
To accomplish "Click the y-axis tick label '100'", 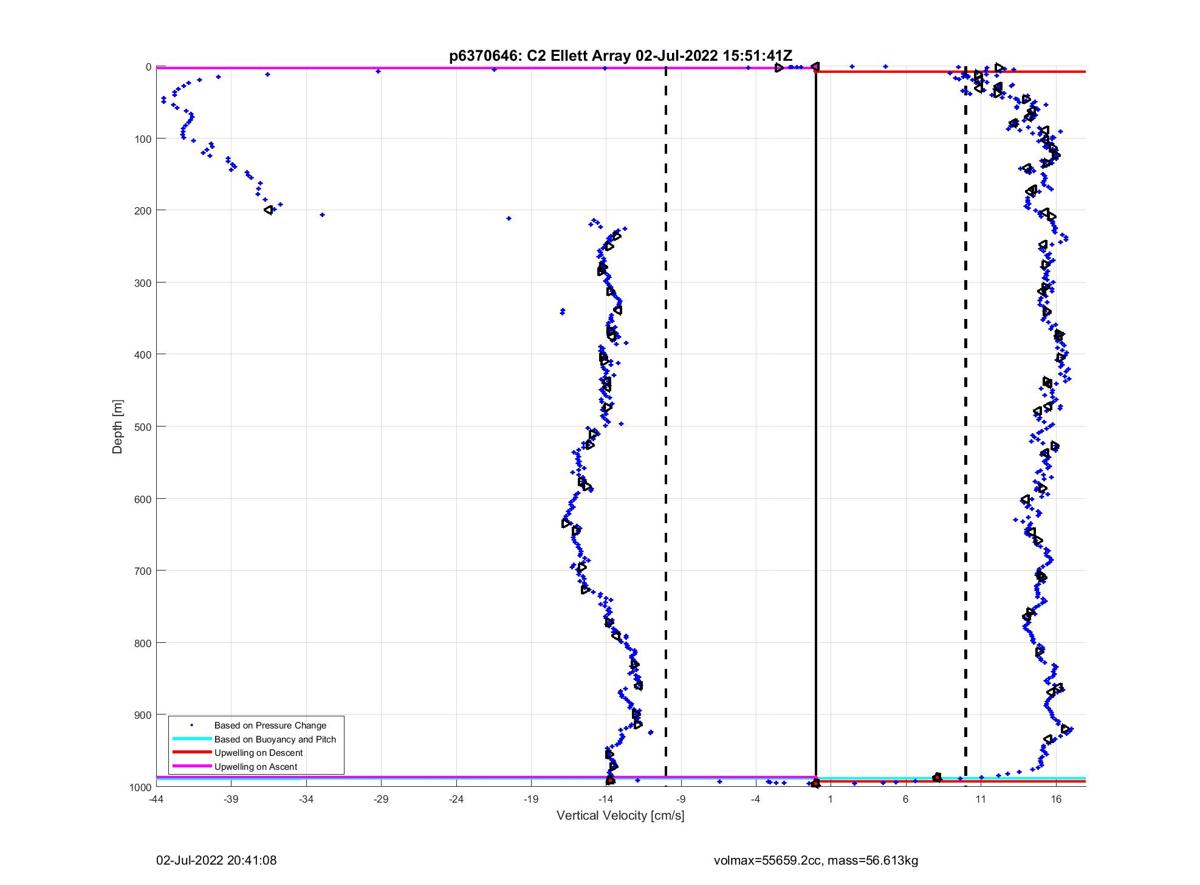I will coord(142,139).
